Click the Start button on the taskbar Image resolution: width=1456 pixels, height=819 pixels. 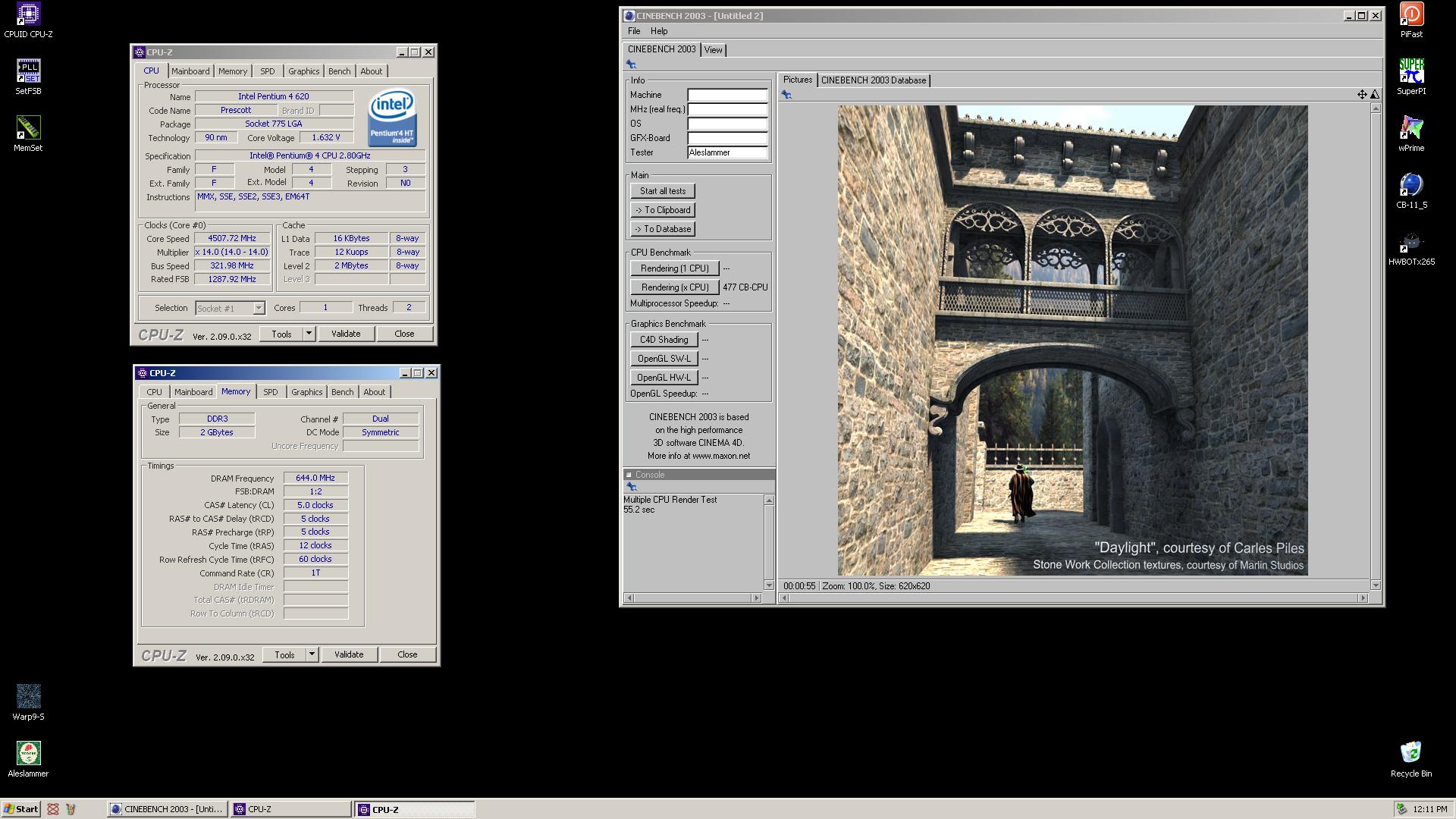coord(20,809)
